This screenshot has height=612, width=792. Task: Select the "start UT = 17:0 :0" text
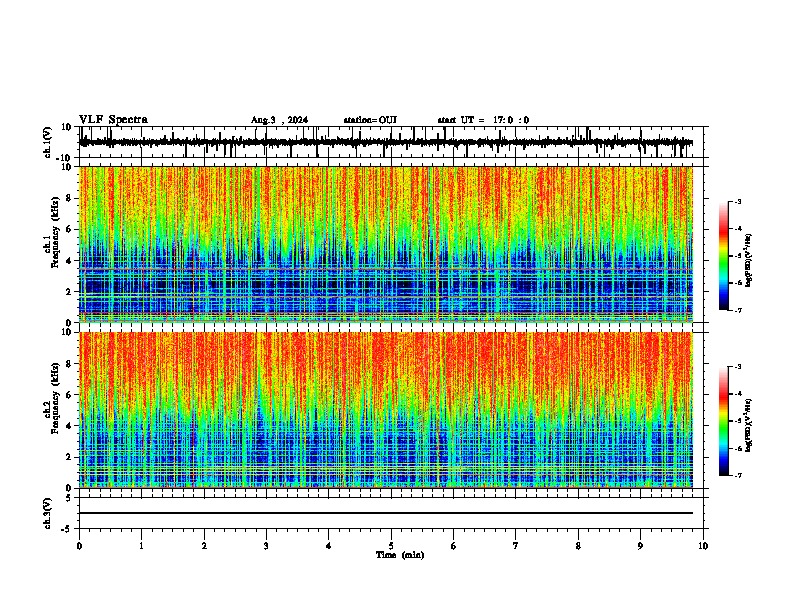(483, 120)
